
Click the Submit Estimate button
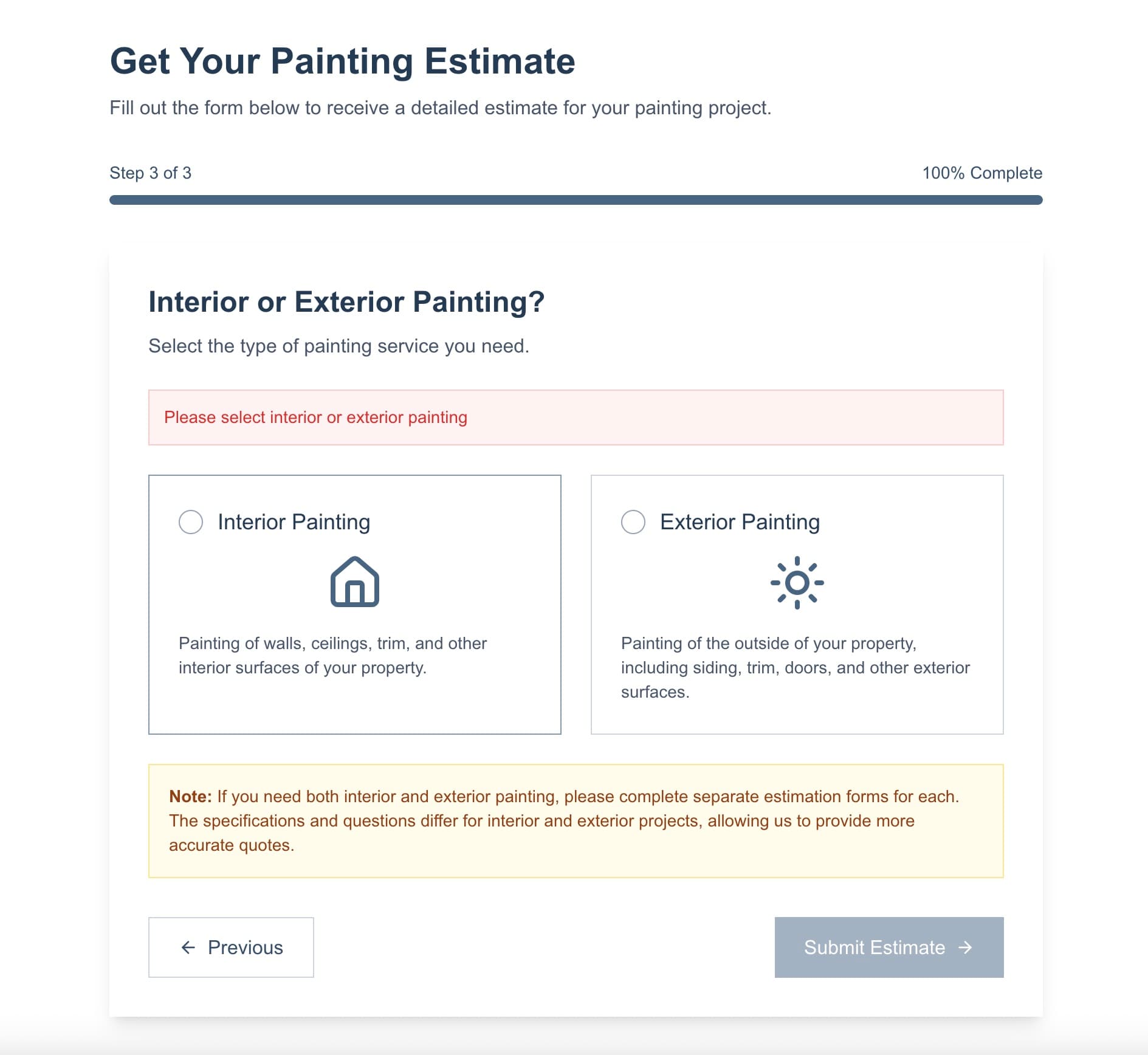[x=888, y=947]
